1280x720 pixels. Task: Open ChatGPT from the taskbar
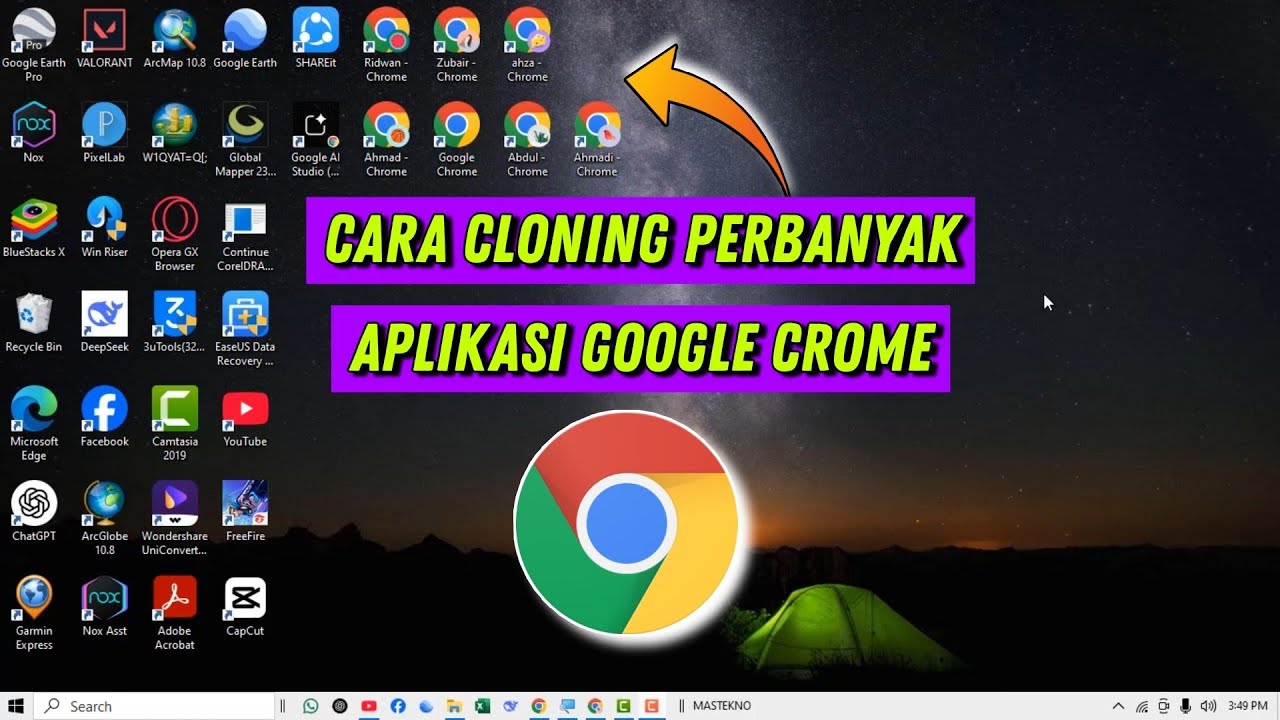coord(340,706)
